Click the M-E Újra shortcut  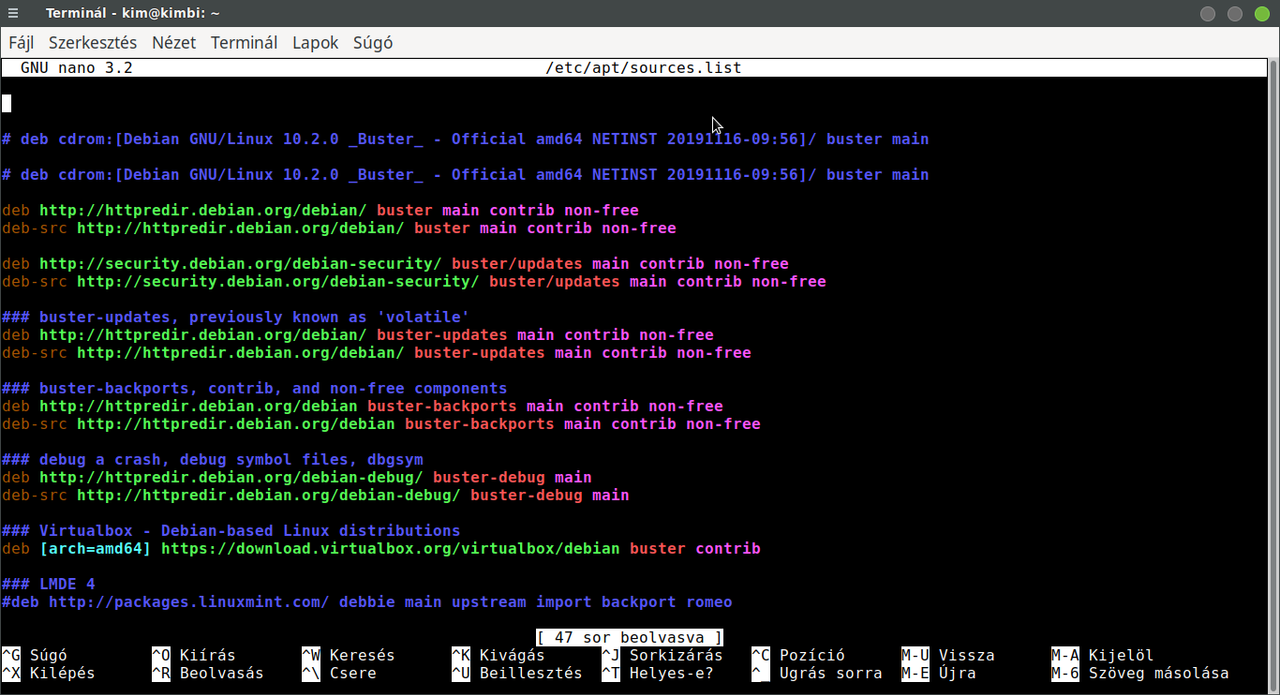[x=939, y=673]
